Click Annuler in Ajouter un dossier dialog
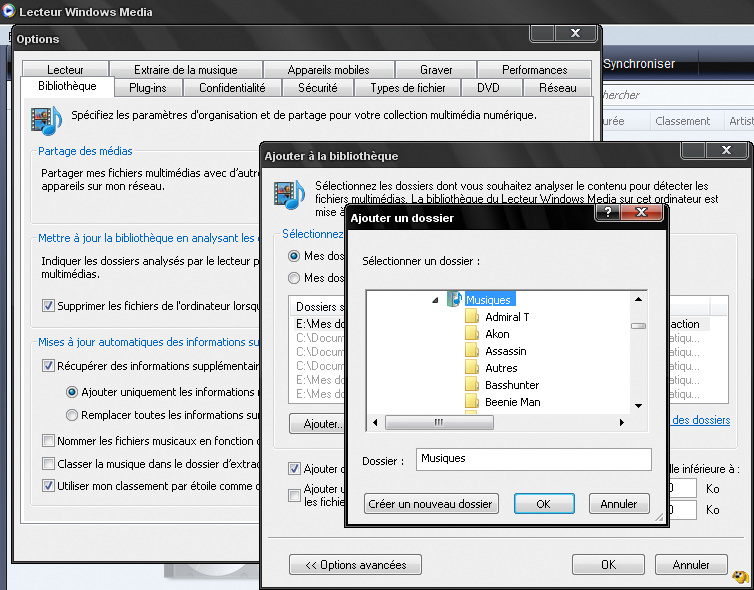 tap(619, 503)
